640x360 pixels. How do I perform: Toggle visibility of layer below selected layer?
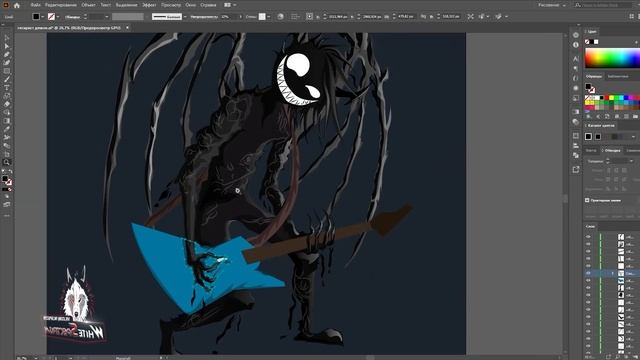click(588, 280)
